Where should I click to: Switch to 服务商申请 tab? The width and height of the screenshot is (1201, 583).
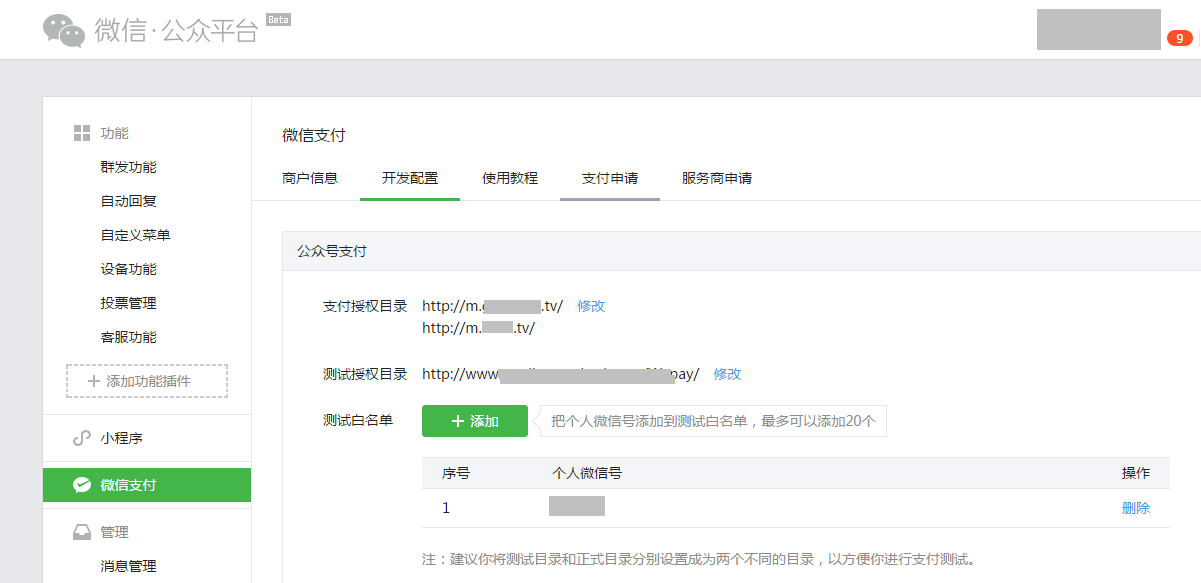(717, 178)
